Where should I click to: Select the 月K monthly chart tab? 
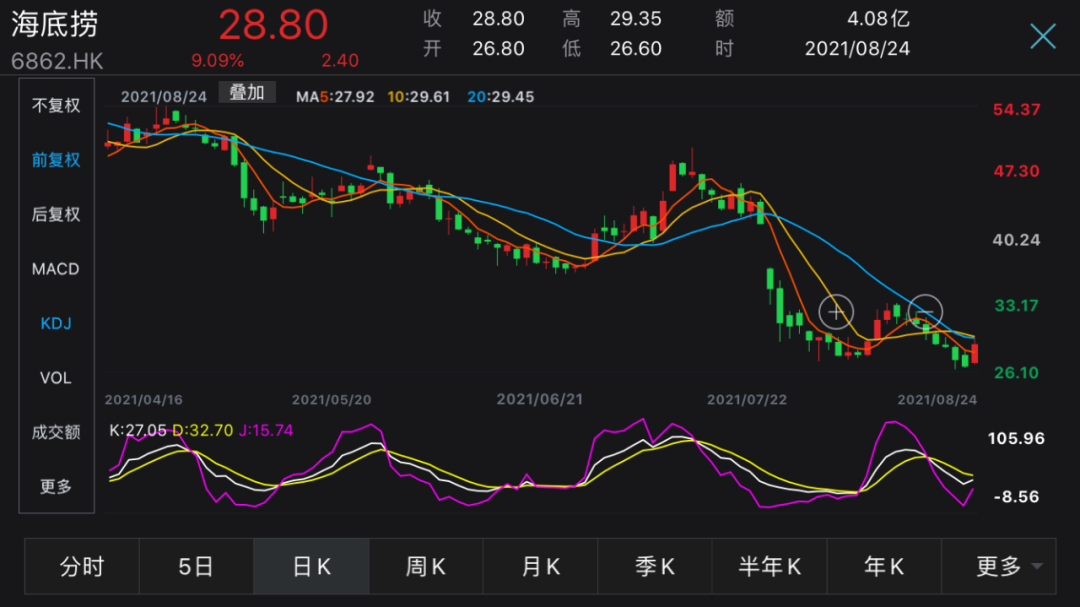click(540, 567)
